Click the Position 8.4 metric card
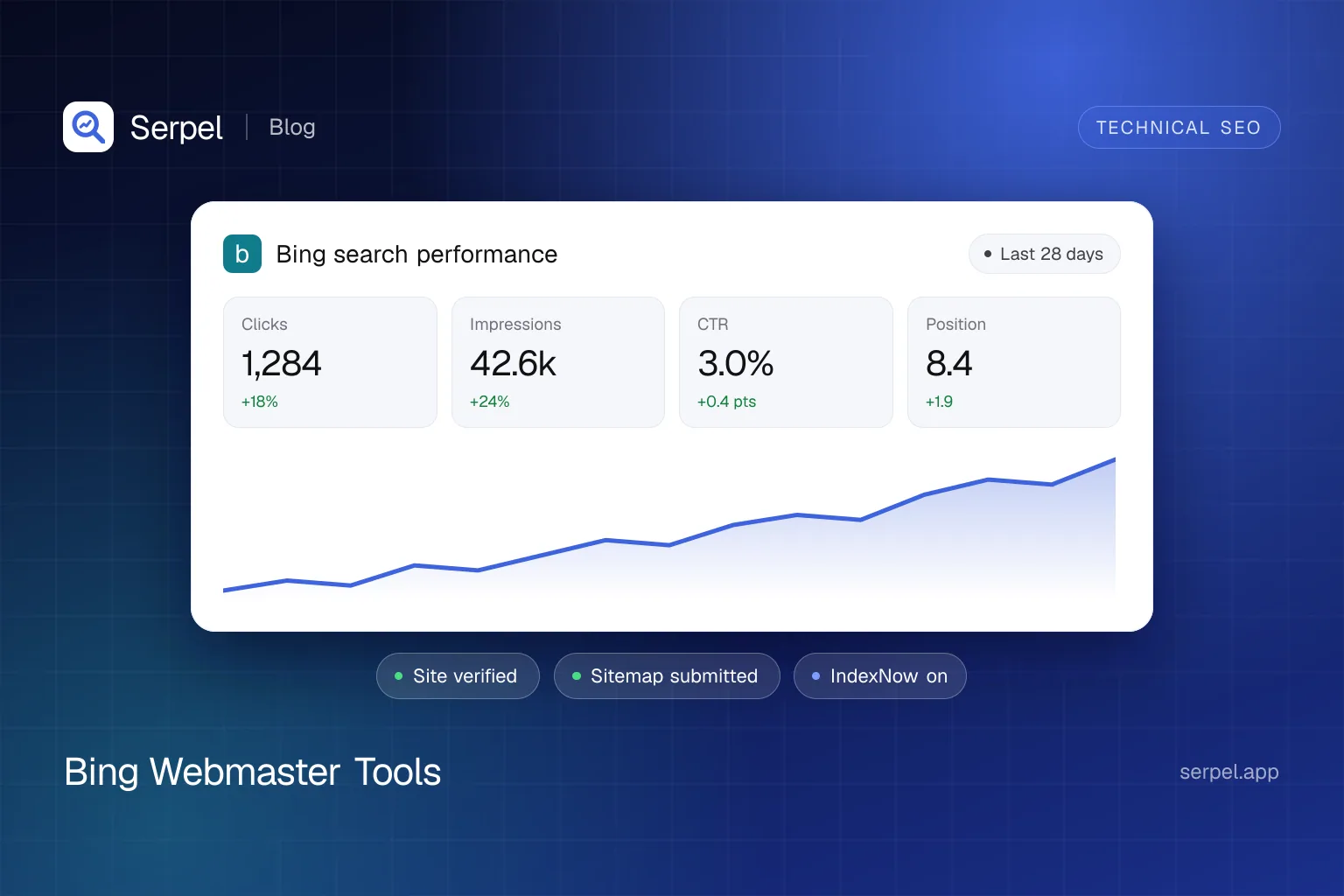1344x896 pixels. [x=1014, y=362]
